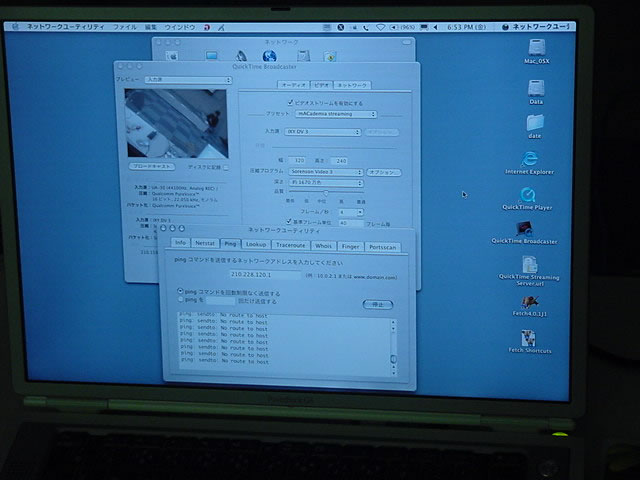Click the ping network address field
Image resolution: width=640 pixels, height=480 pixels.
[258, 273]
